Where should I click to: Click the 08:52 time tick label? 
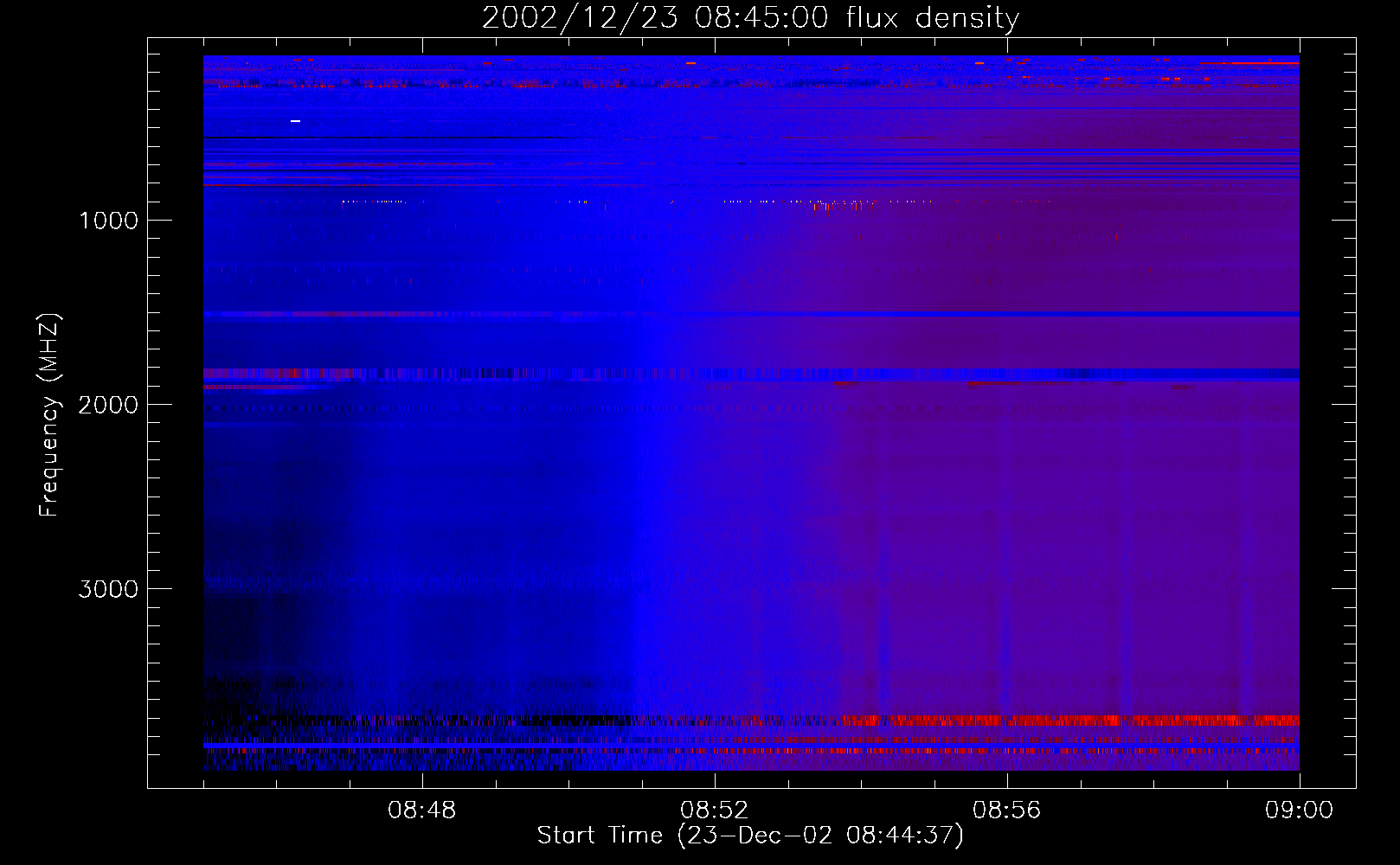tap(715, 811)
